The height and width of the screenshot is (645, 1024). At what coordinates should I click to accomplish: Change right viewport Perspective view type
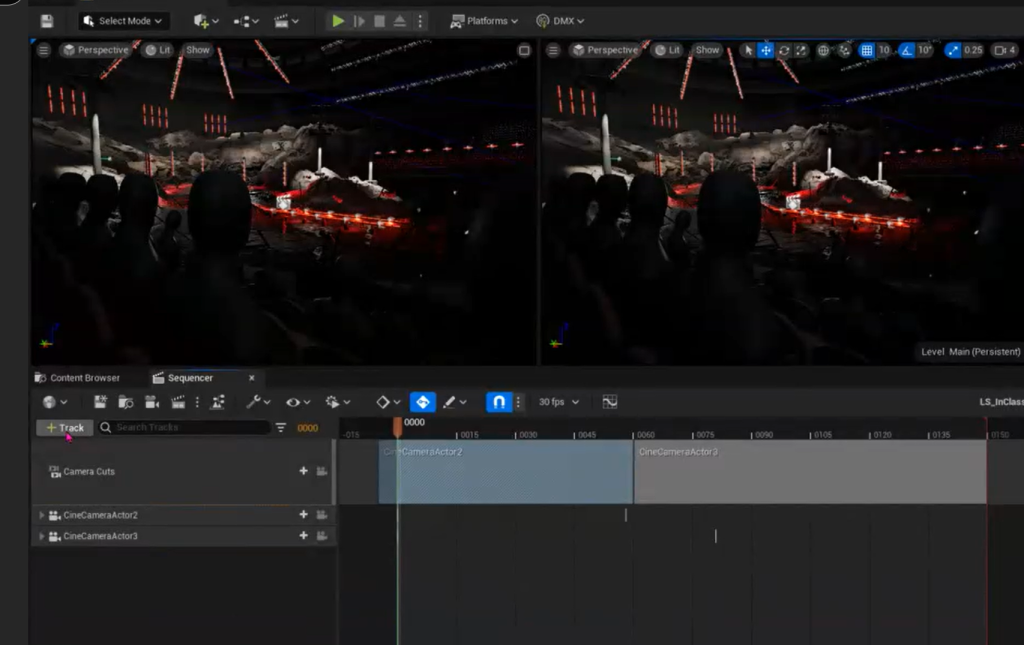tap(605, 50)
